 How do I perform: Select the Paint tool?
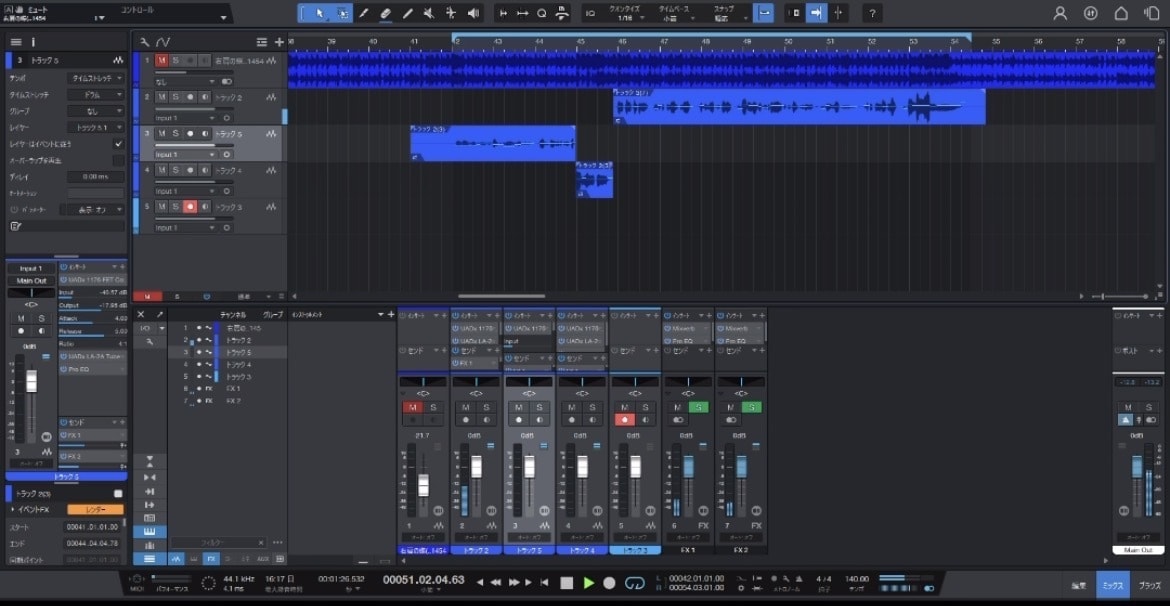pos(407,13)
